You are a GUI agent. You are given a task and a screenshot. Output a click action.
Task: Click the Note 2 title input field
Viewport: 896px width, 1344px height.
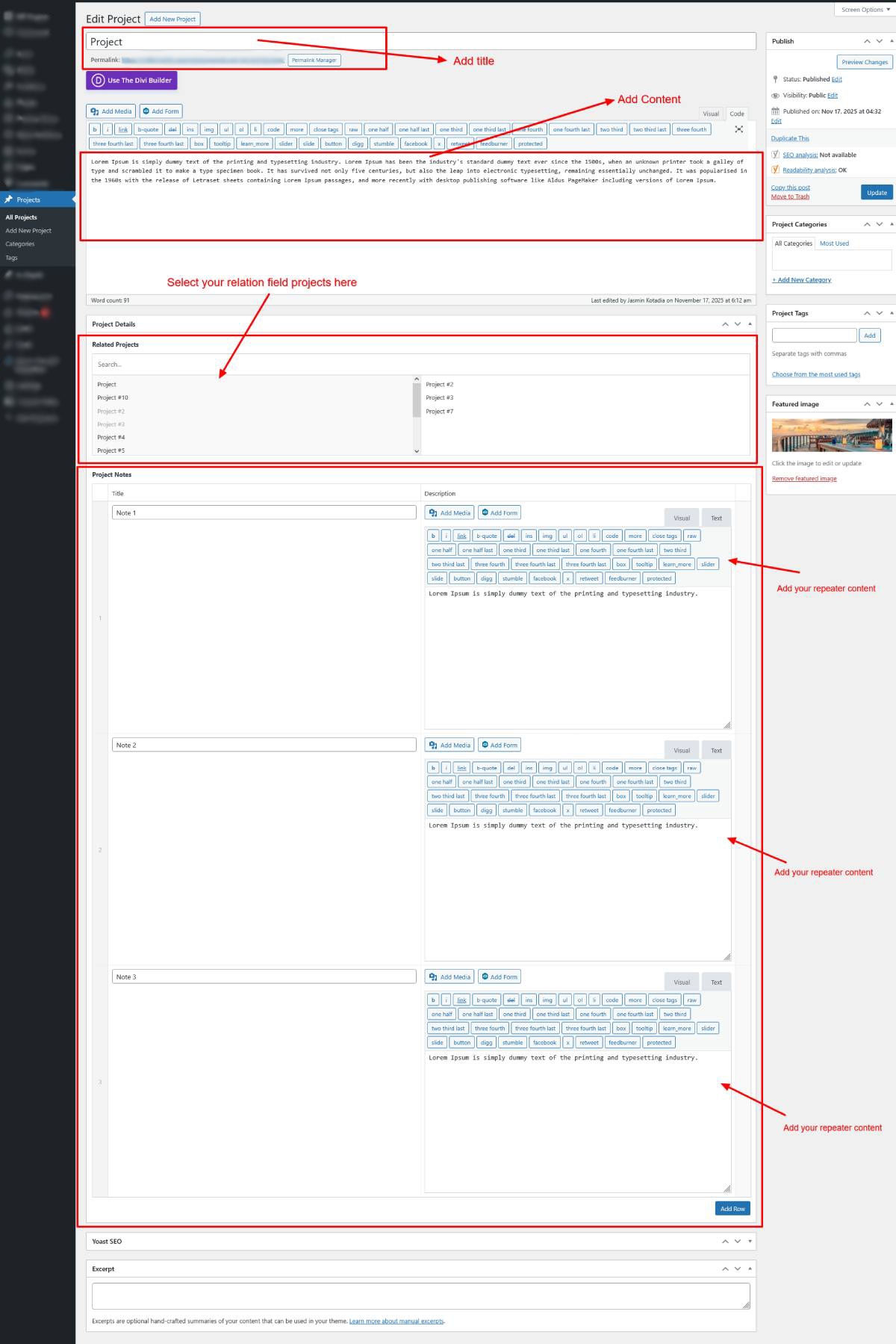264,745
